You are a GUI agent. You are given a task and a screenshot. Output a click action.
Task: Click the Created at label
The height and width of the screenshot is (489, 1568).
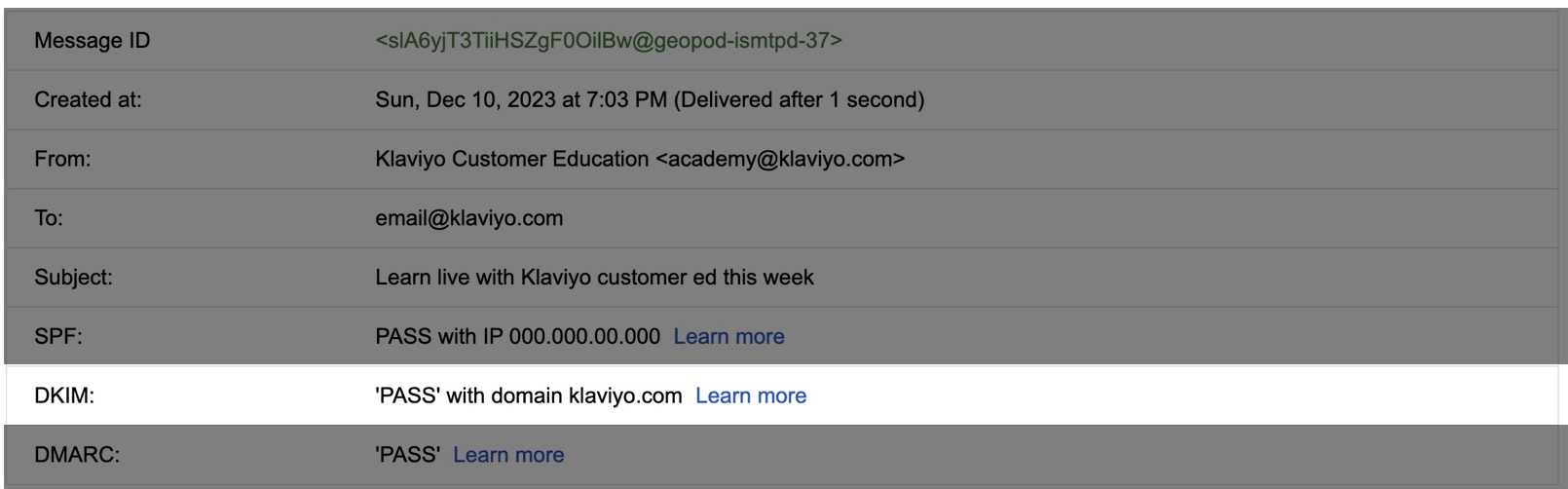[88, 100]
